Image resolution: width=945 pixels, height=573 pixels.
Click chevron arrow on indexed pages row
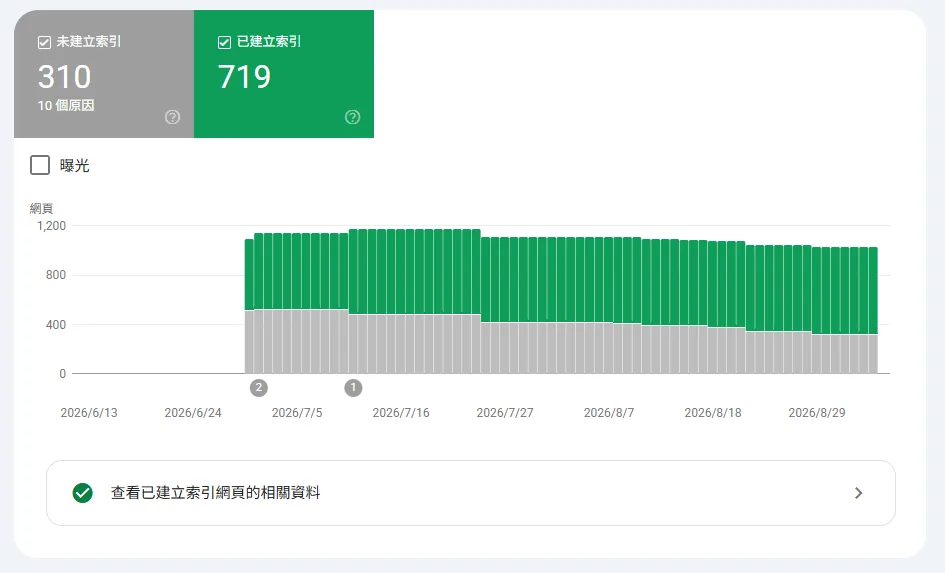(859, 493)
